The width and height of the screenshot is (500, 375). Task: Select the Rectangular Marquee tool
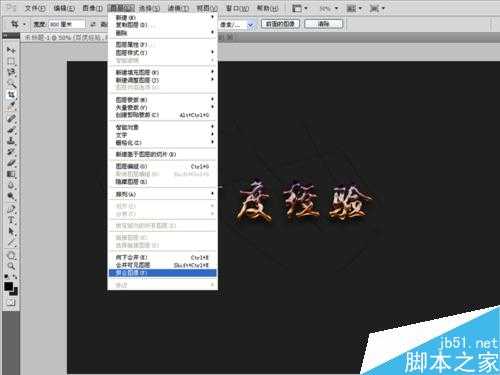(11, 62)
